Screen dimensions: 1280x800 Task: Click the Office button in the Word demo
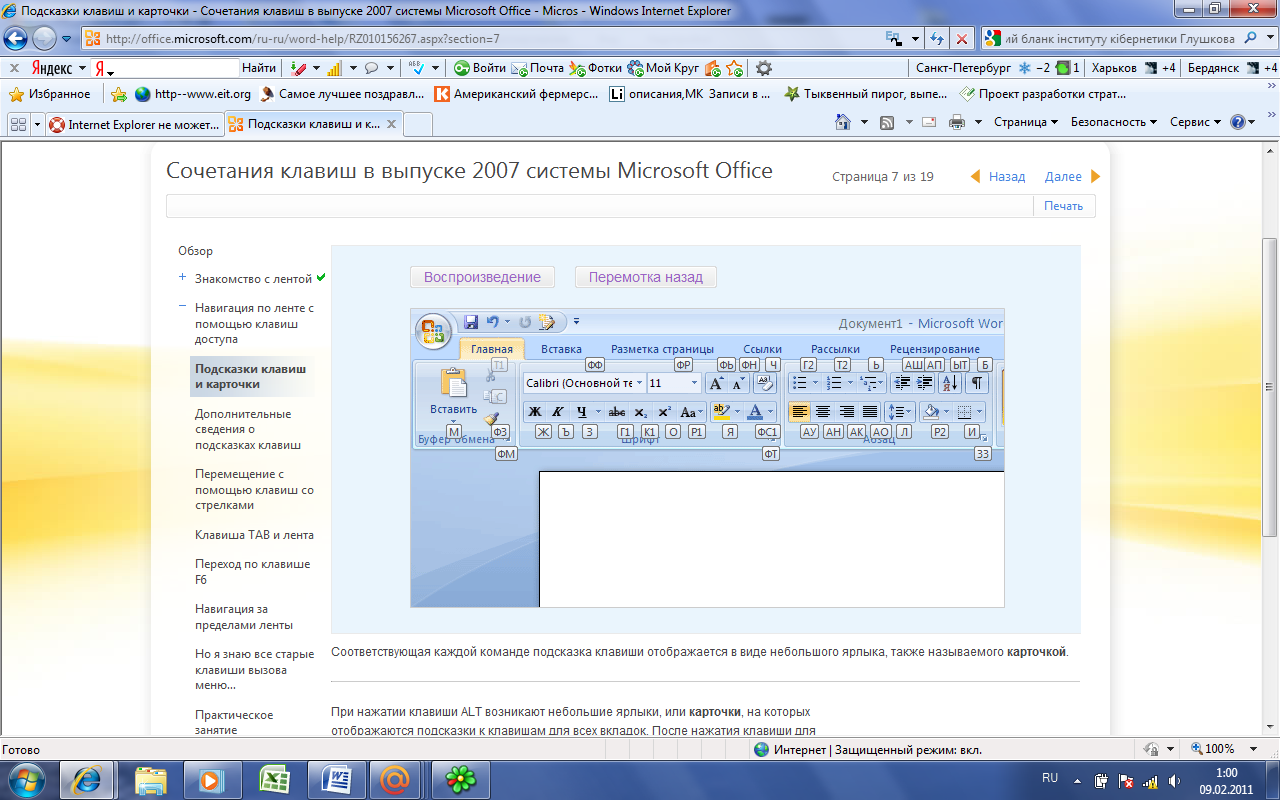(x=433, y=331)
